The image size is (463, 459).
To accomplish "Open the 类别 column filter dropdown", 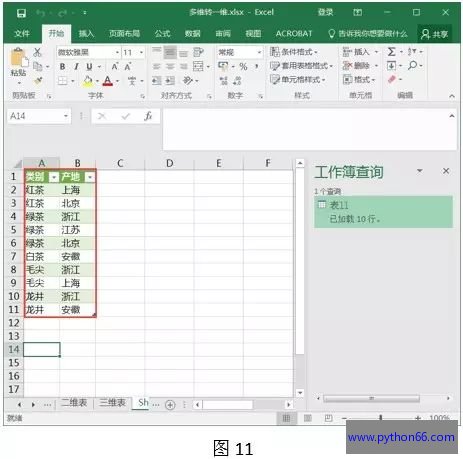I will 54,177.
